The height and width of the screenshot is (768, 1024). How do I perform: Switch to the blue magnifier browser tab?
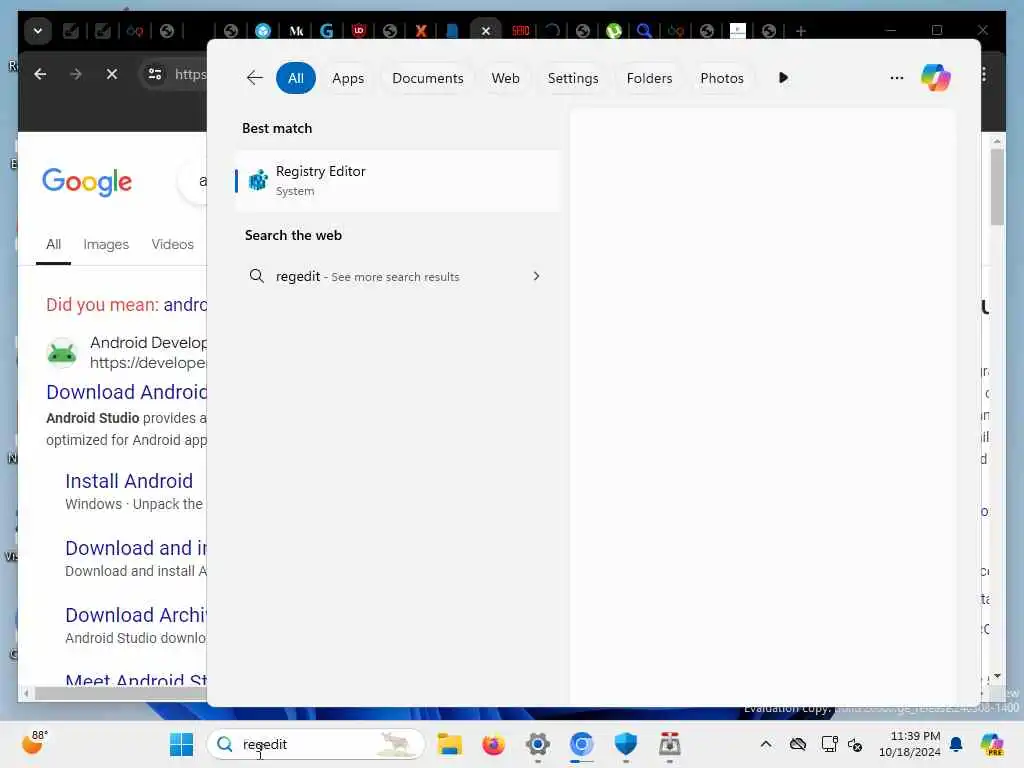644,31
